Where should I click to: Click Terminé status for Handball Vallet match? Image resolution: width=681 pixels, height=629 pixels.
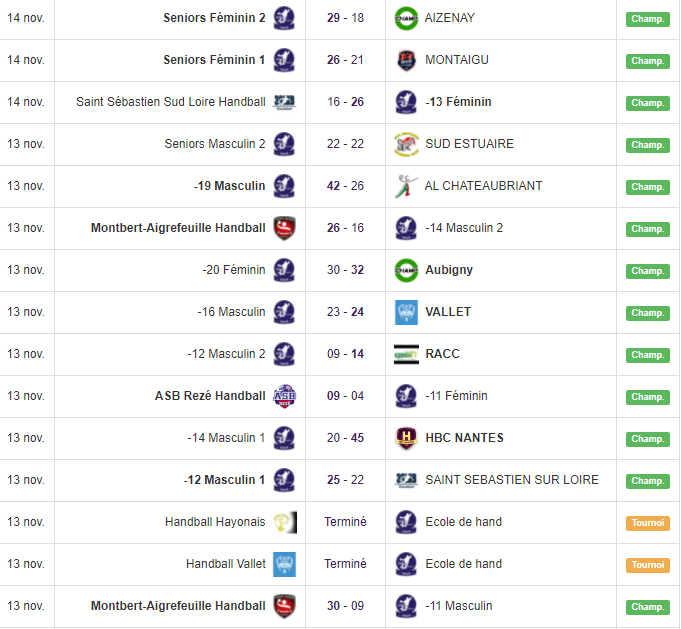345,564
